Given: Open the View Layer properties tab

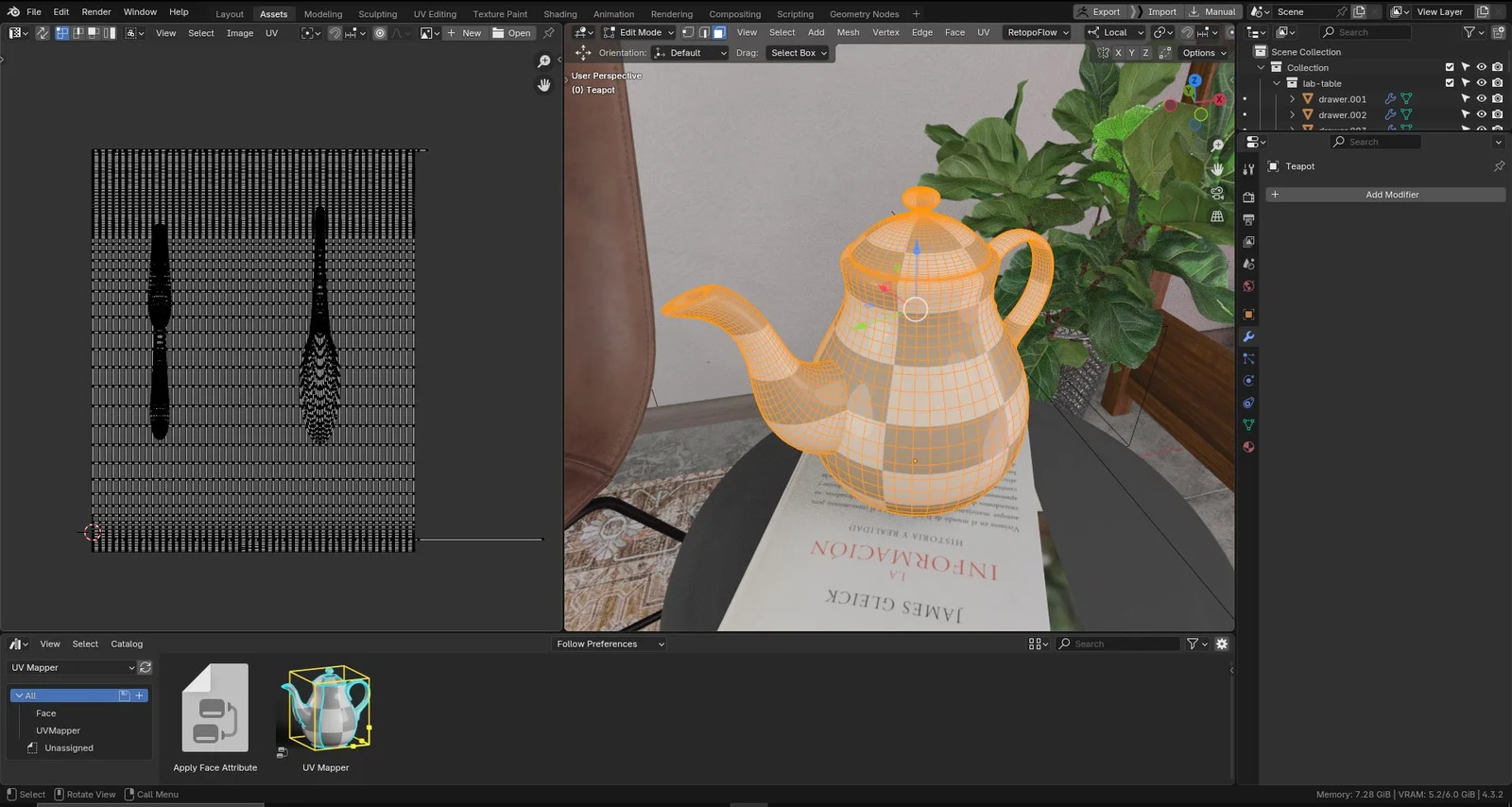Looking at the screenshot, I should point(1248,242).
